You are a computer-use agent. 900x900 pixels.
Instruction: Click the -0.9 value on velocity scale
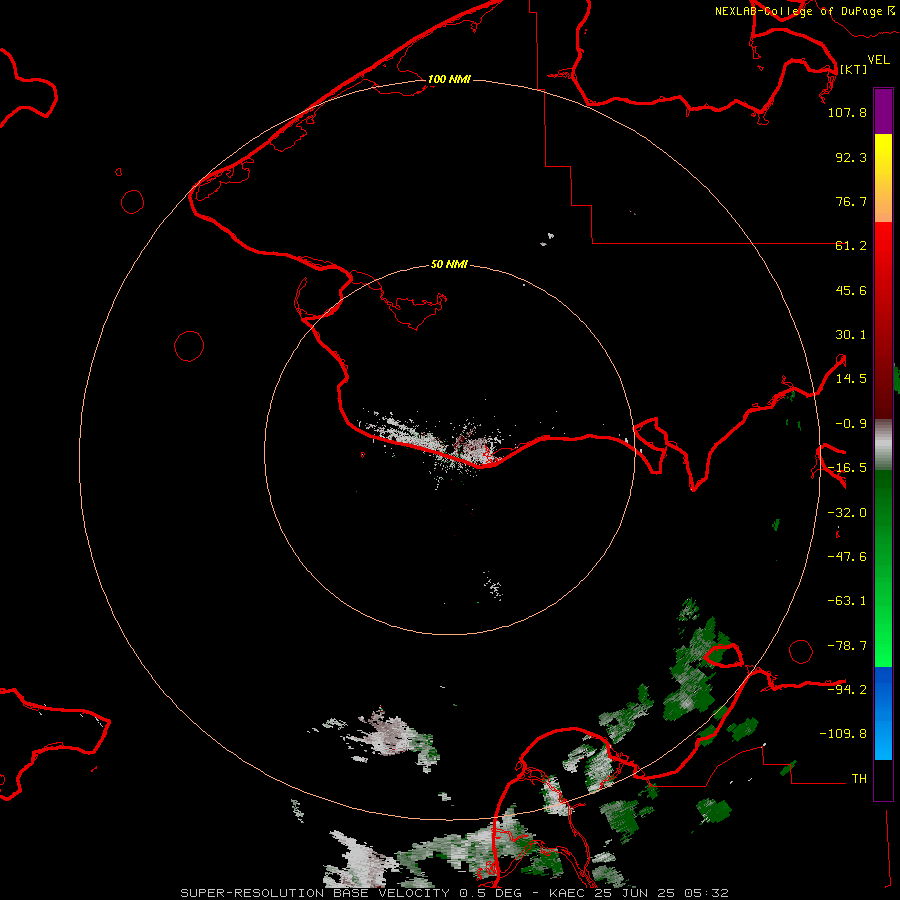coord(851,424)
